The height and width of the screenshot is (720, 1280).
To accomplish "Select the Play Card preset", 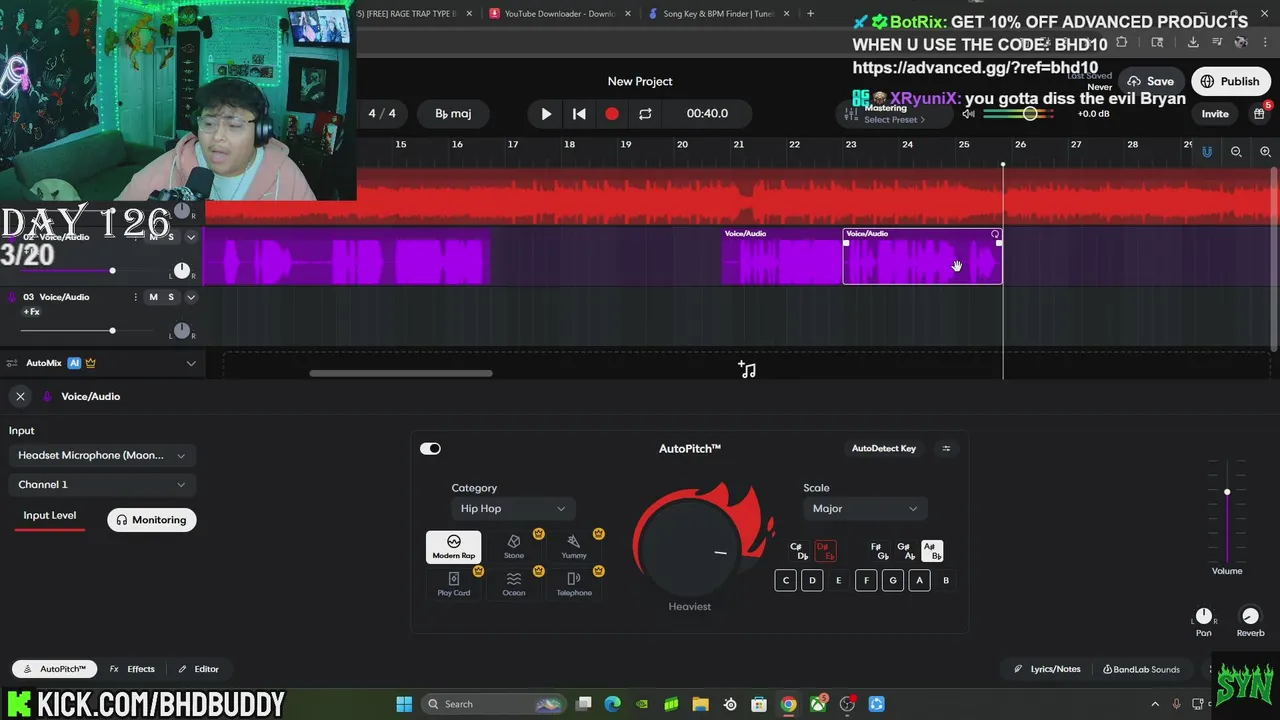I will tap(453, 584).
